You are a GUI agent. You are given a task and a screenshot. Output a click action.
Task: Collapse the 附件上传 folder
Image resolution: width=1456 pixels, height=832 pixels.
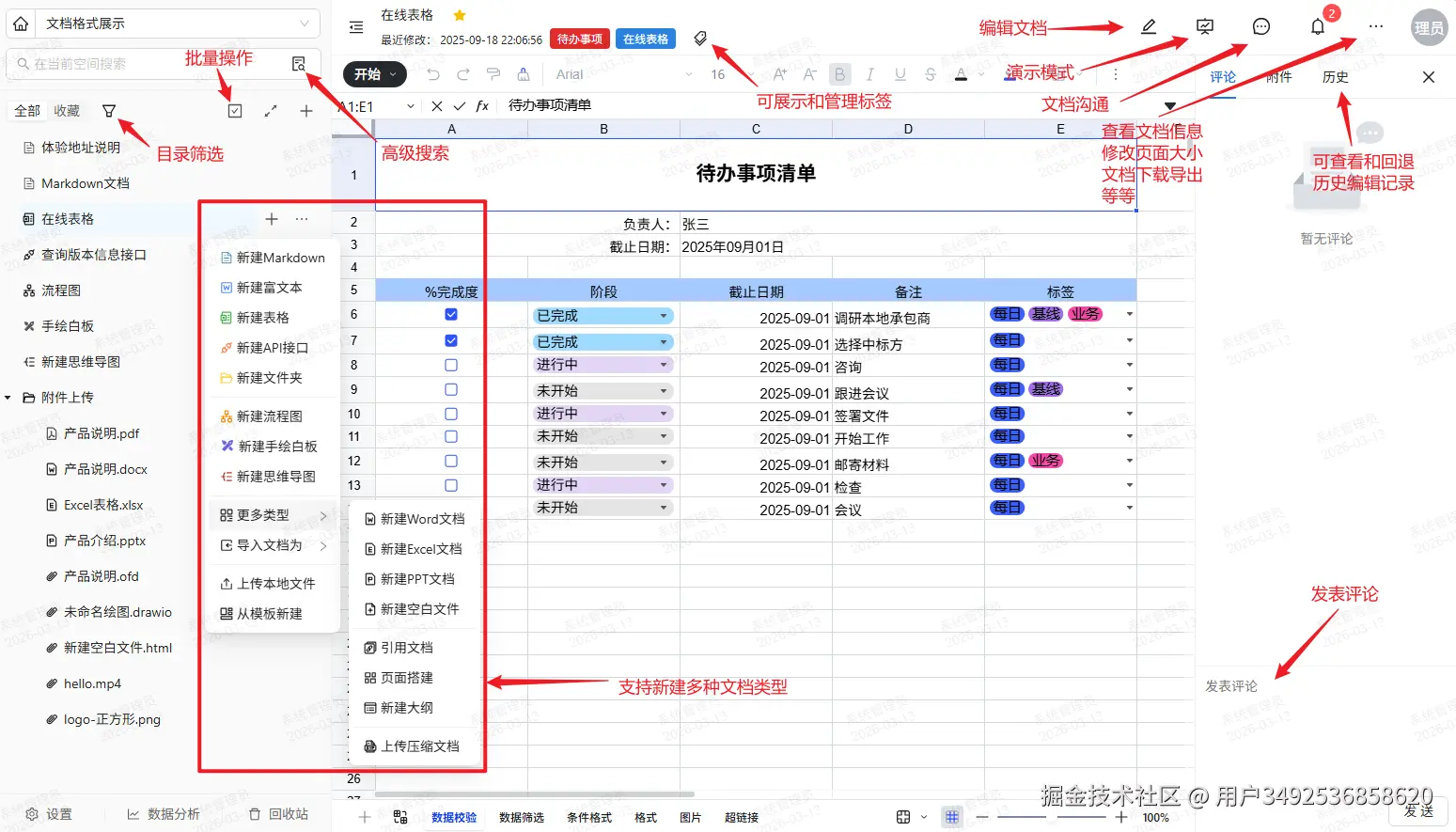pos(8,398)
